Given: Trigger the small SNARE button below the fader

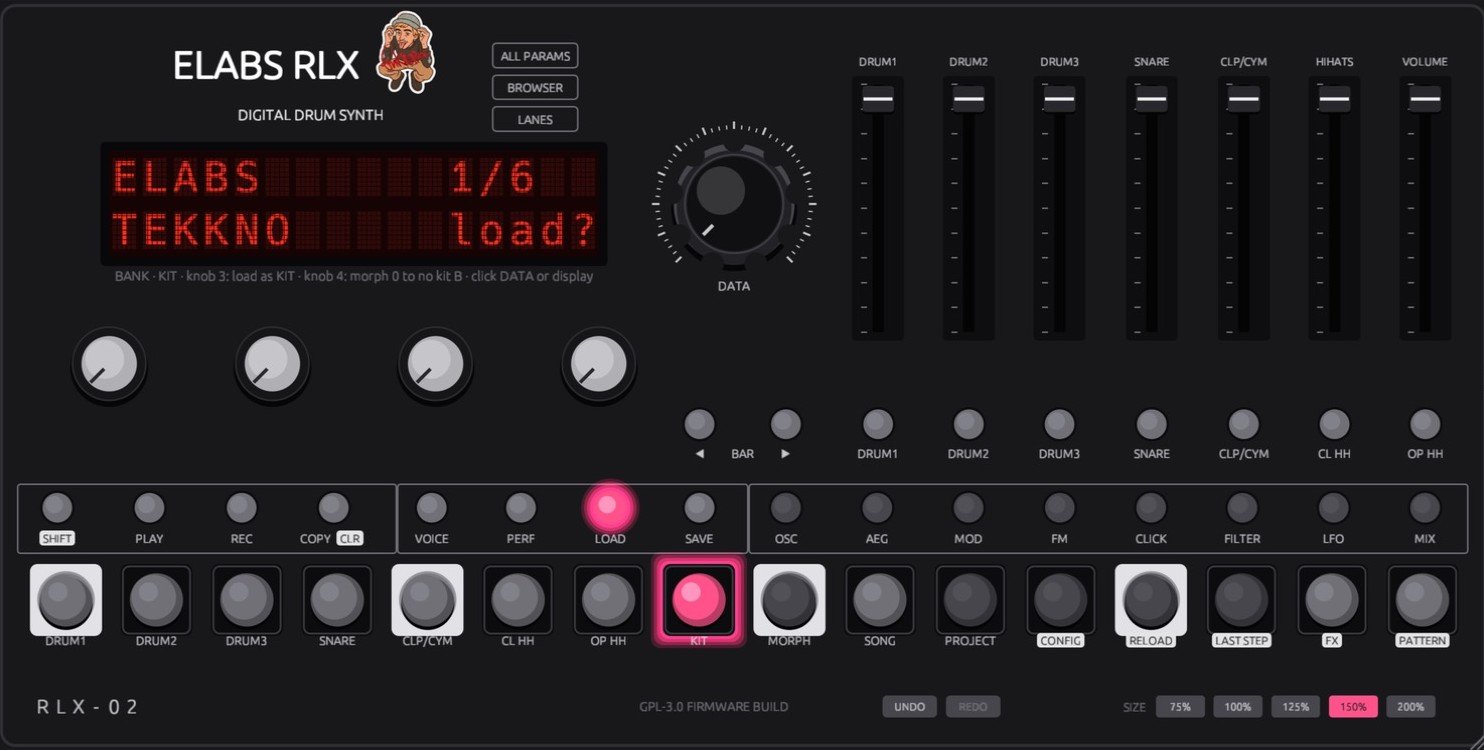Looking at the screenshot, I should pos(1151,424).
